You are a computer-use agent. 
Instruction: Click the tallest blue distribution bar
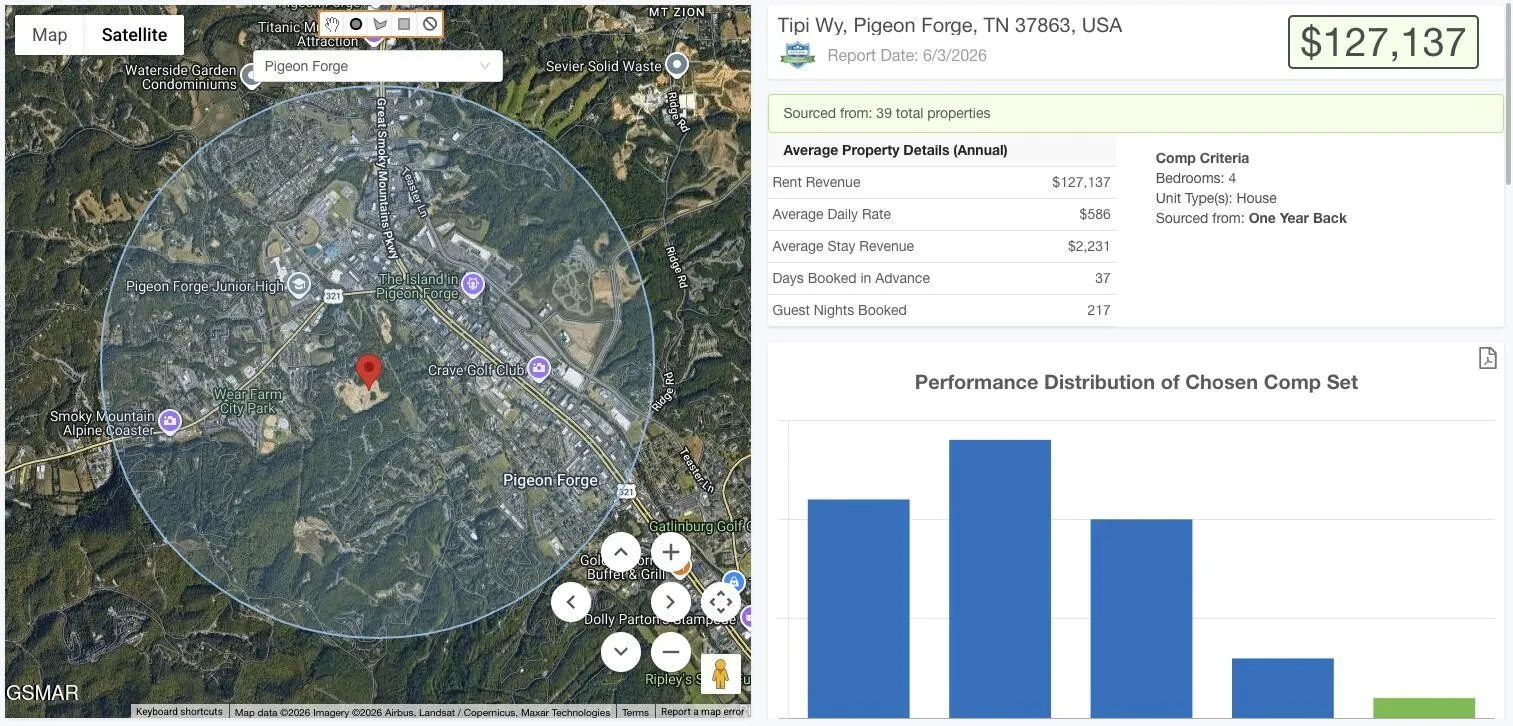click(1000, 579)
